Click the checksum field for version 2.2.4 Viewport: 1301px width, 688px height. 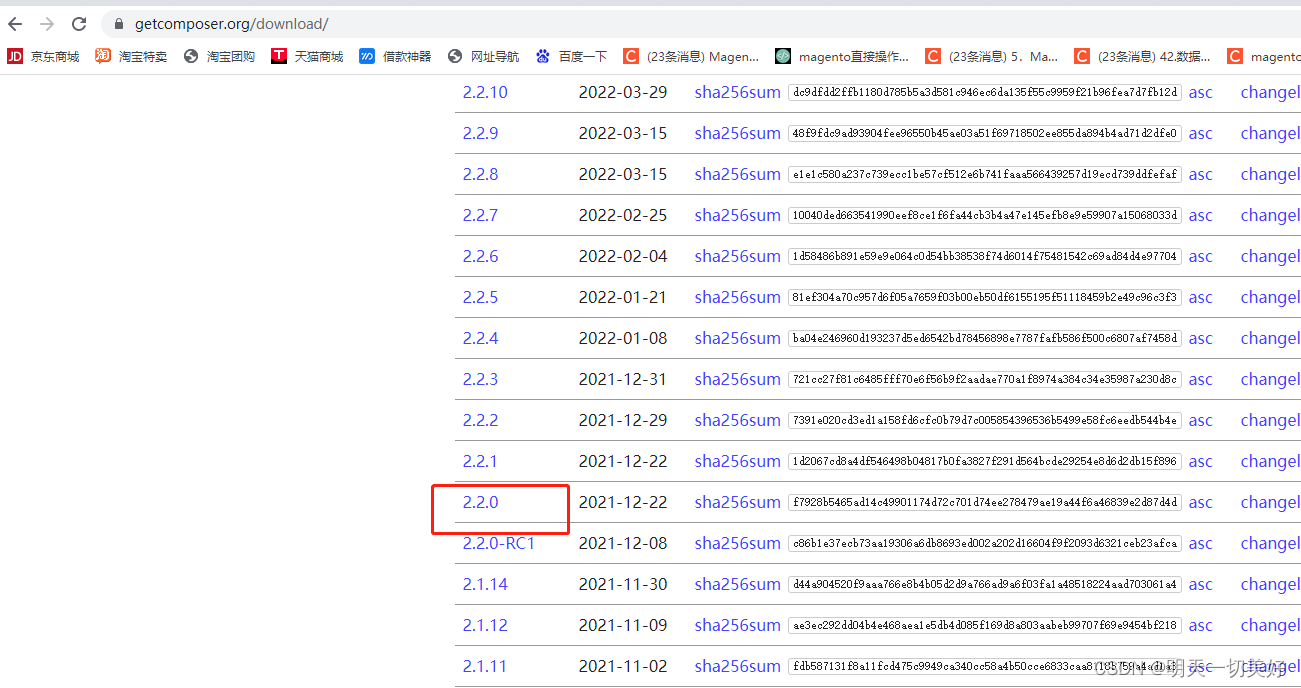[985, 338]
